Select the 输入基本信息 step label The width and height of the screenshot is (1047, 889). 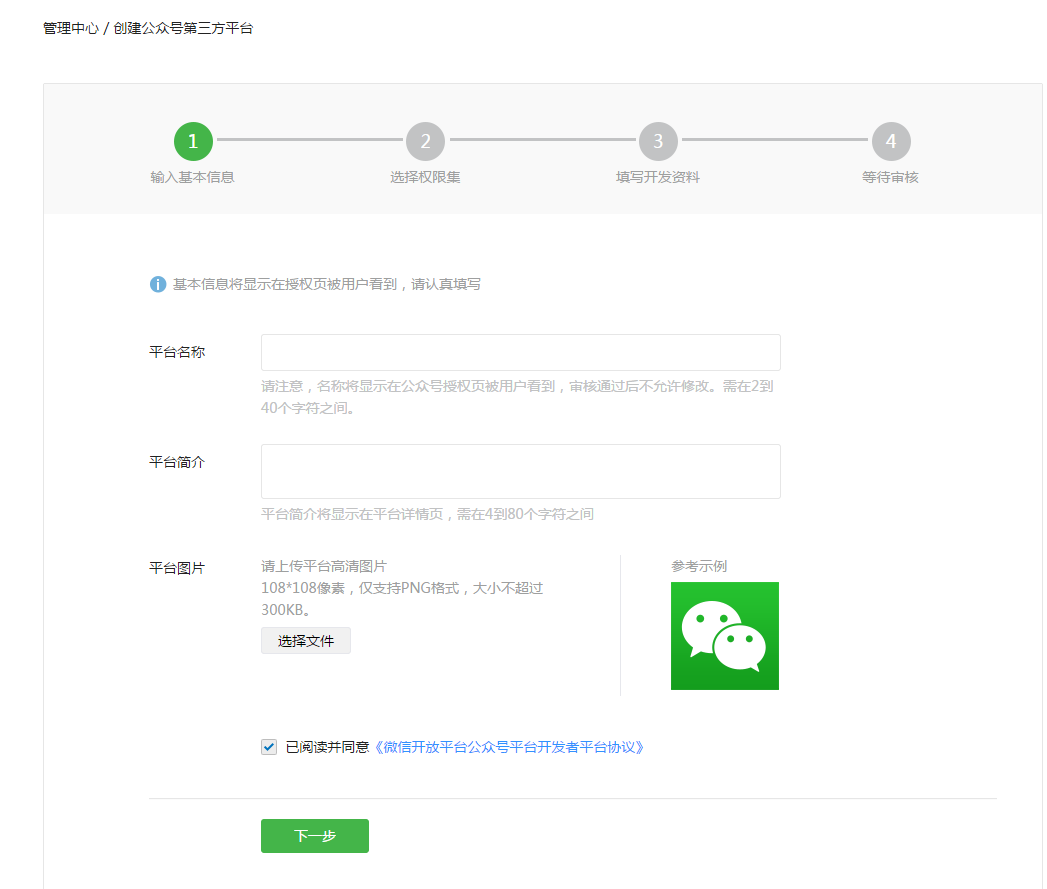[193, 177]
